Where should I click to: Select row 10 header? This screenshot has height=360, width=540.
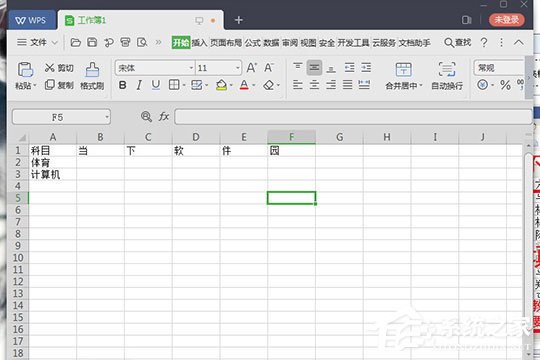pyautogui.click(x=18, y=258)
